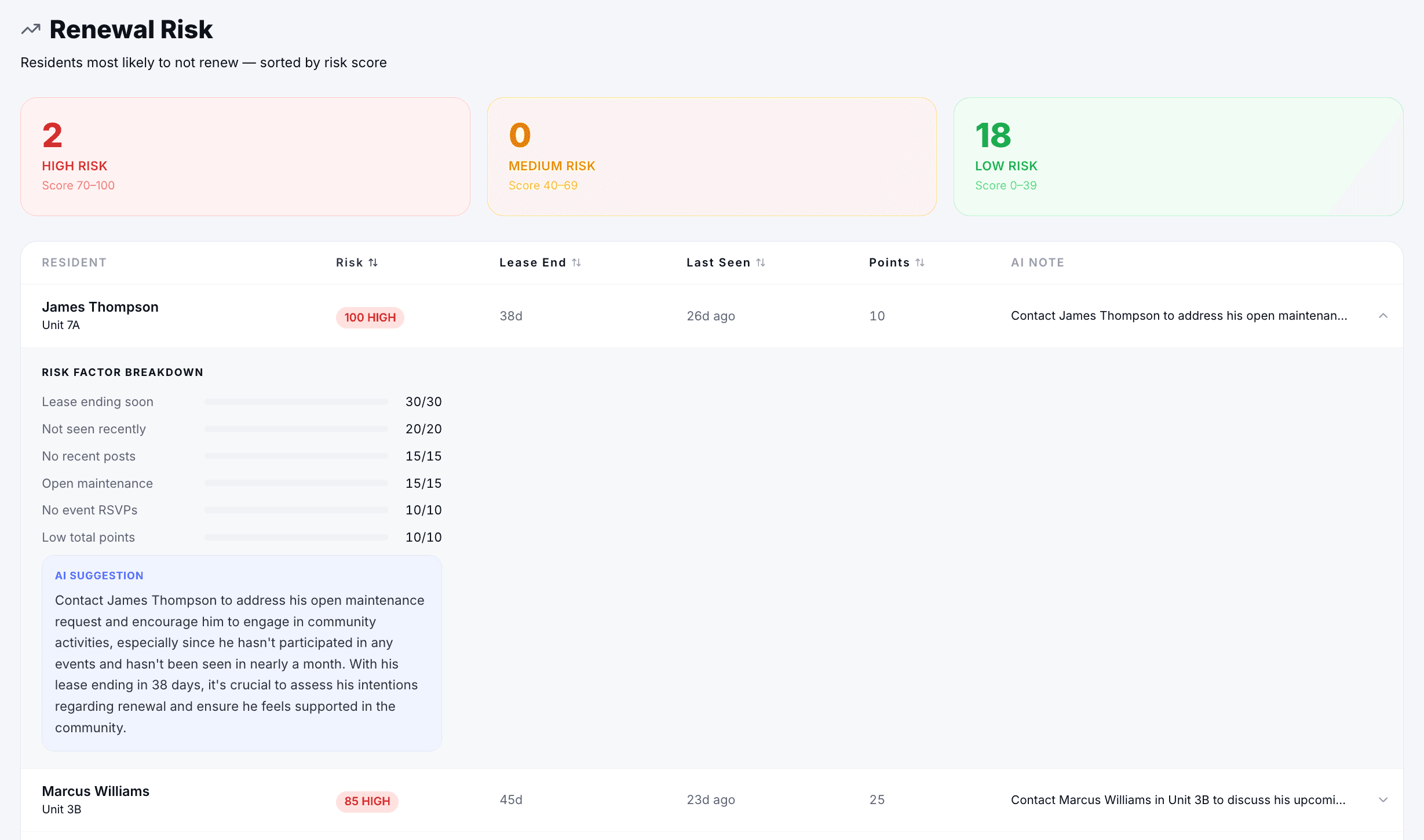
Task: Click the AI Suggestion heading
Action: pyautogui.click(x=99, y=575)
